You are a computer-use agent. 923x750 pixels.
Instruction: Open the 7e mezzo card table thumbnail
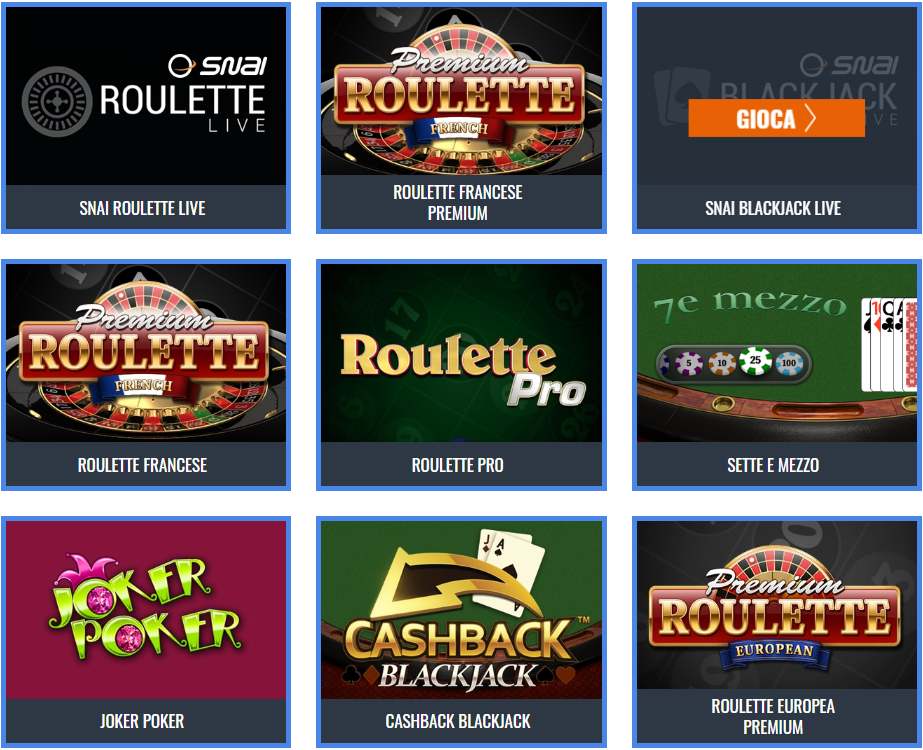coord(777,353)
